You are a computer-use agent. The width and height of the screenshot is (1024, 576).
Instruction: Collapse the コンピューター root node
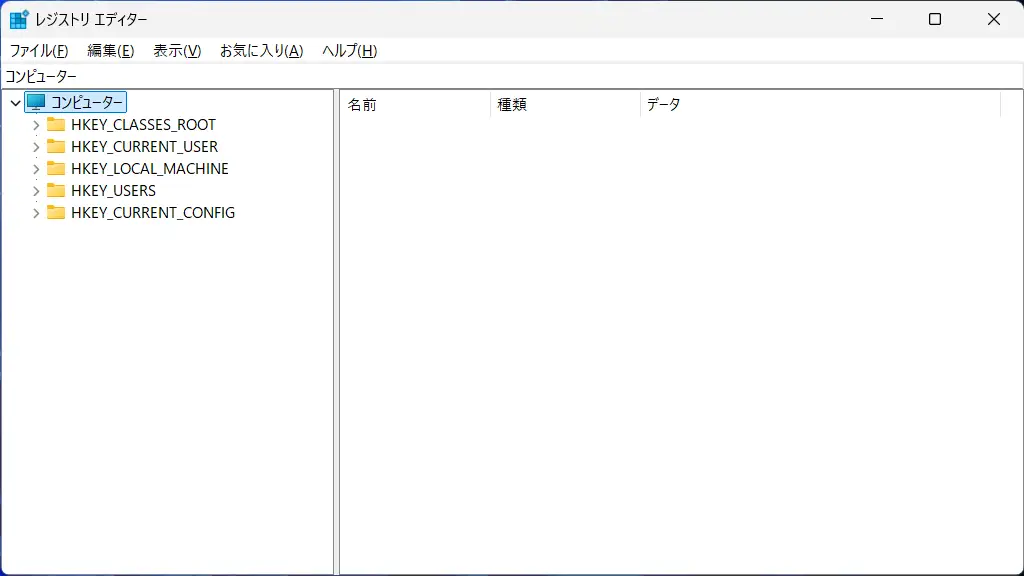click(16, 101)
